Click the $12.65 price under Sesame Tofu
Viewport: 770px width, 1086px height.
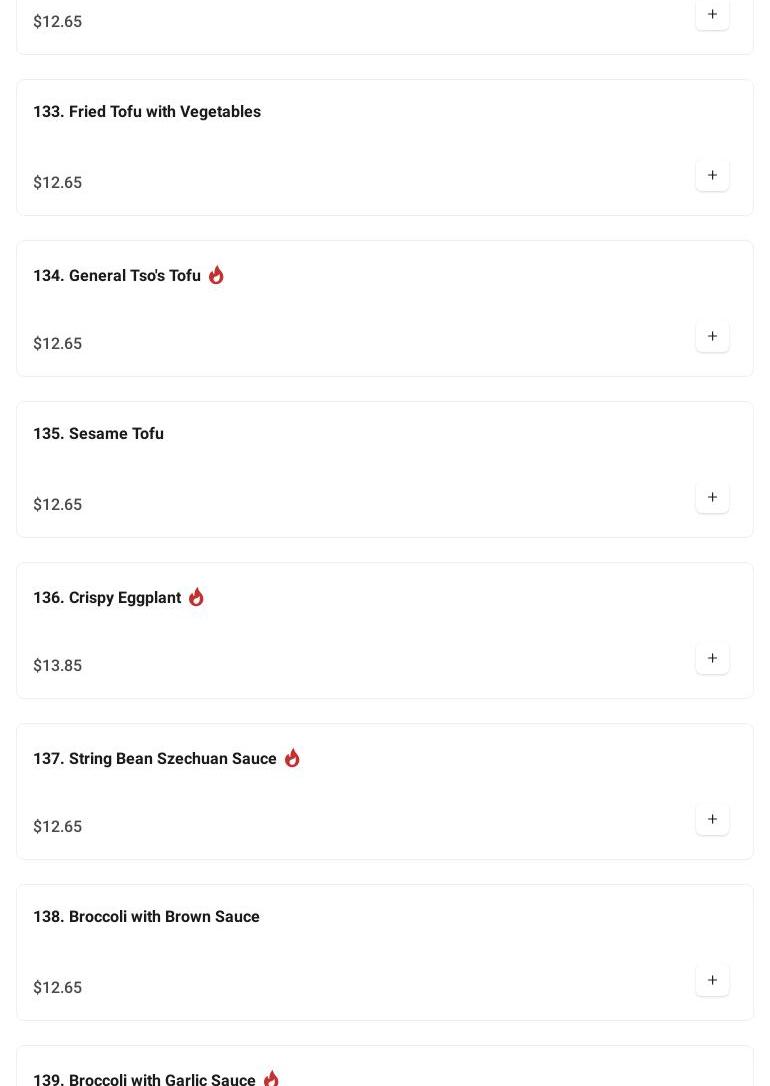click(x=58, y=505)
